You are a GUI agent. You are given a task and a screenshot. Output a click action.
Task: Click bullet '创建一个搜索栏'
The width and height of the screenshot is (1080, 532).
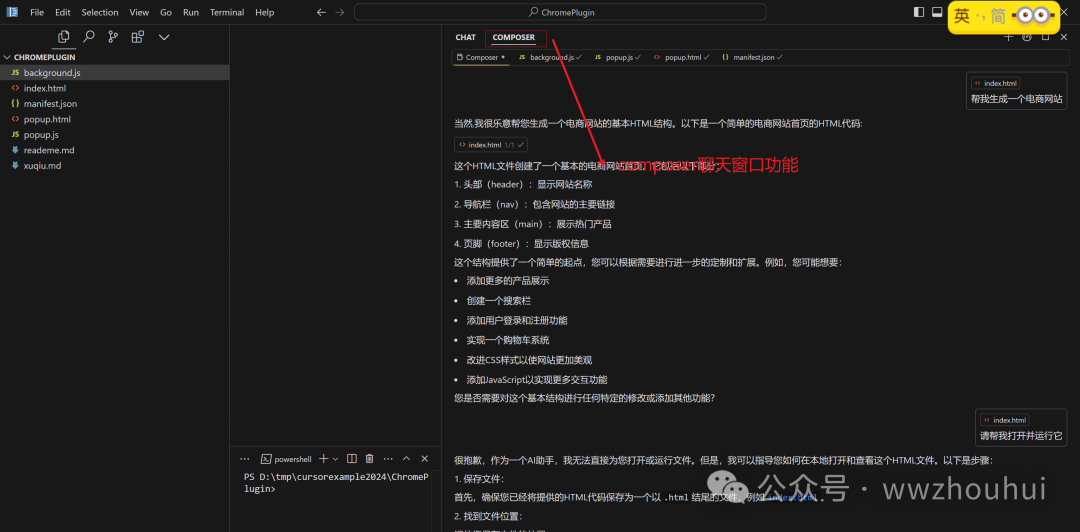point(499,301)
